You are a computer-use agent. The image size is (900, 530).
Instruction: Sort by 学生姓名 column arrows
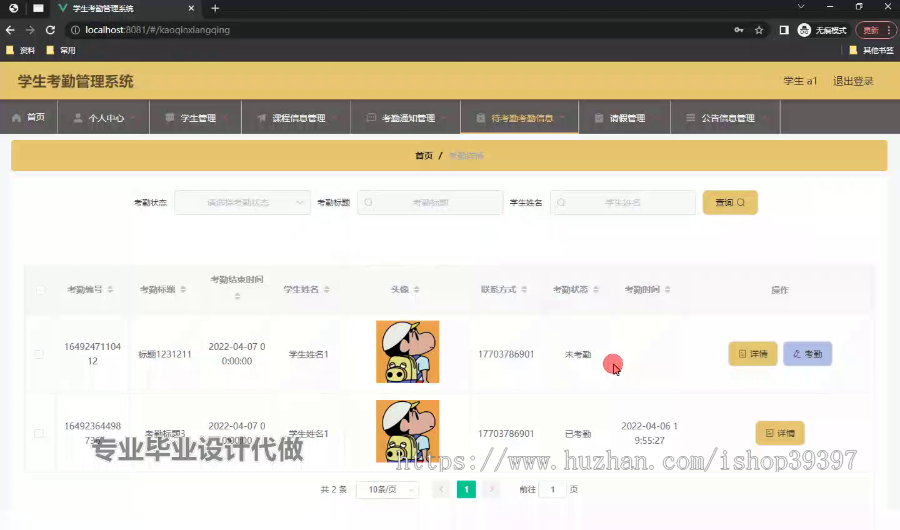pyautogui.click(x=327, y=289)
